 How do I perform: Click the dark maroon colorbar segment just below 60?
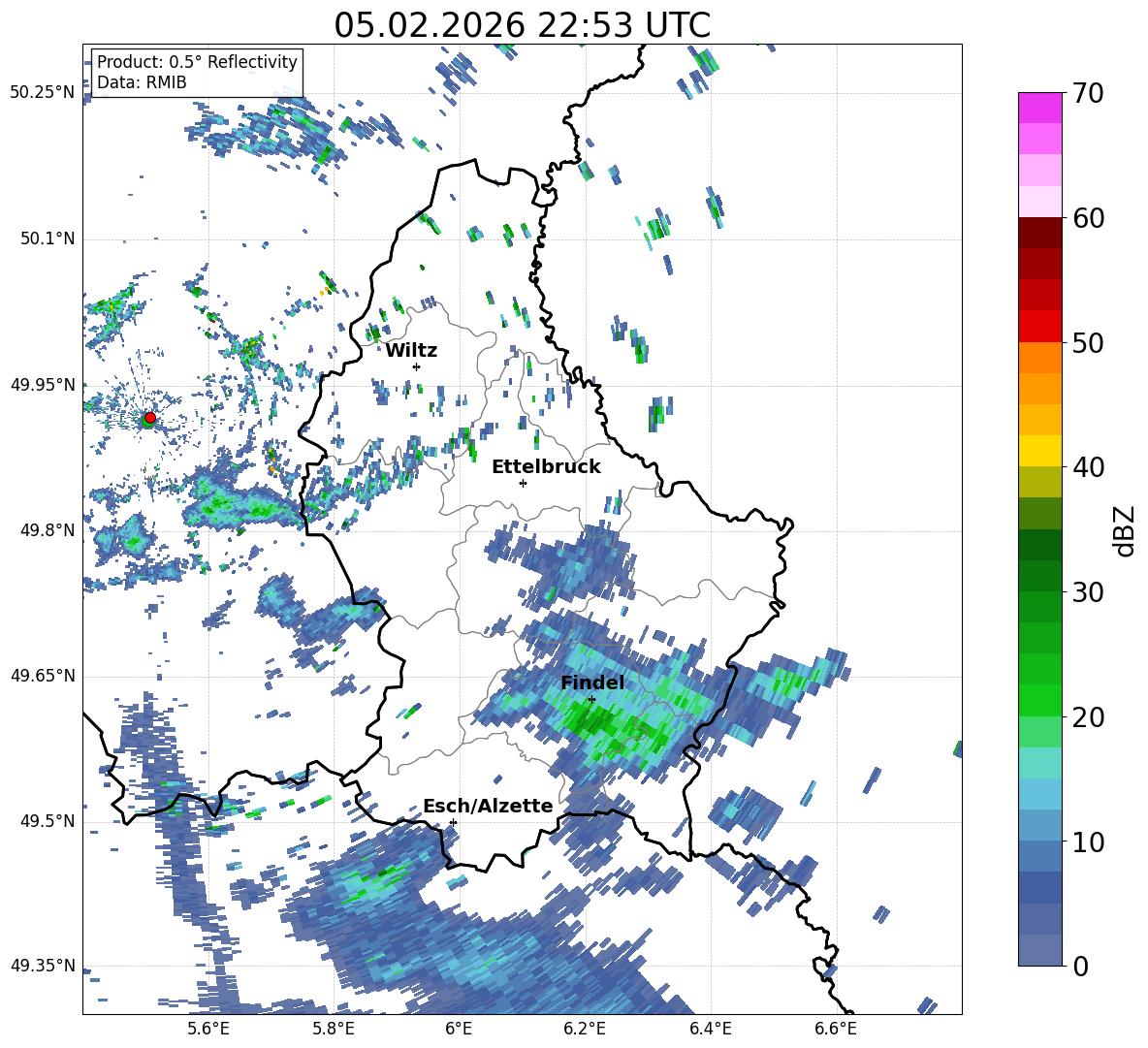click(1039, 234)
